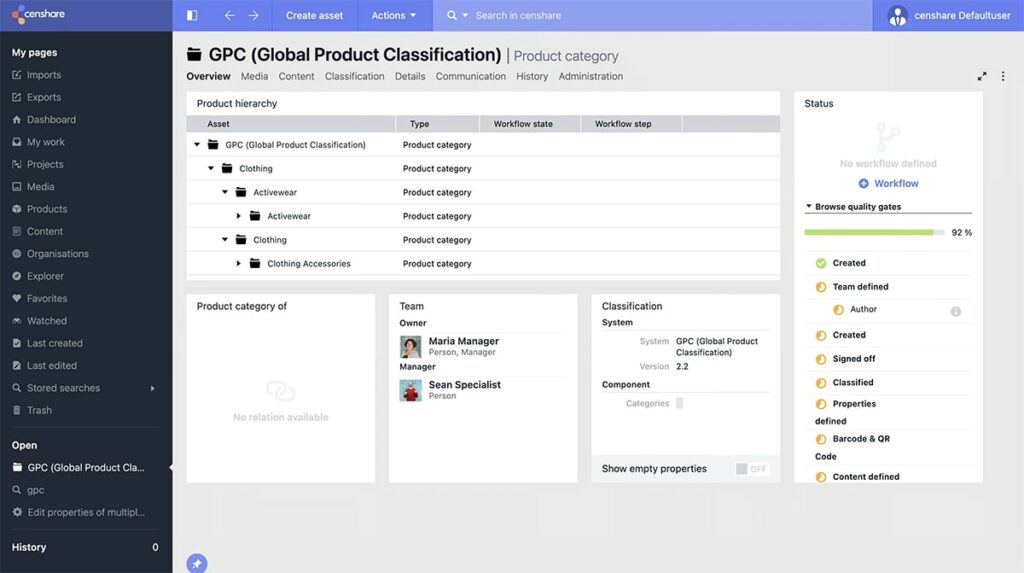Expand the Clothing Accessories tree row
The height and width of the screenshot is (573, 1024).
(238, 263)
